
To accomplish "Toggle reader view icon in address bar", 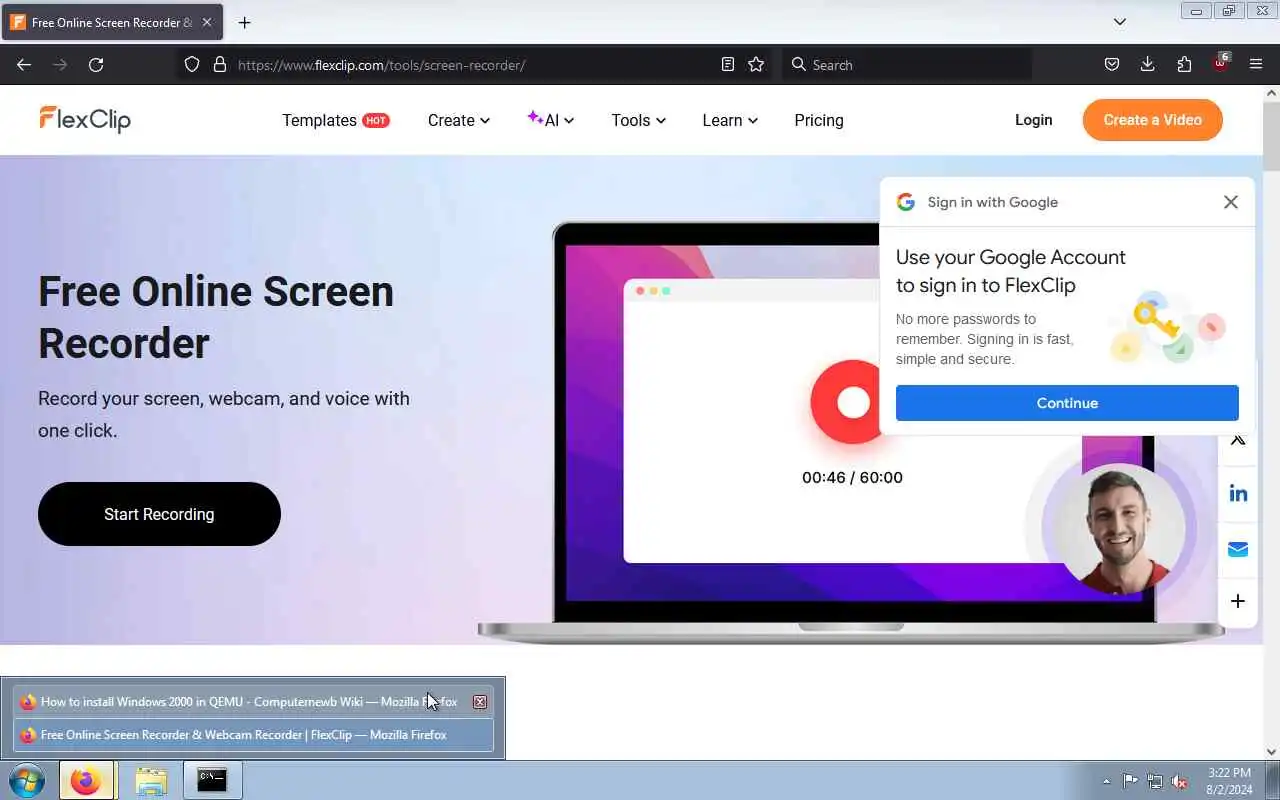I will 728,64.
